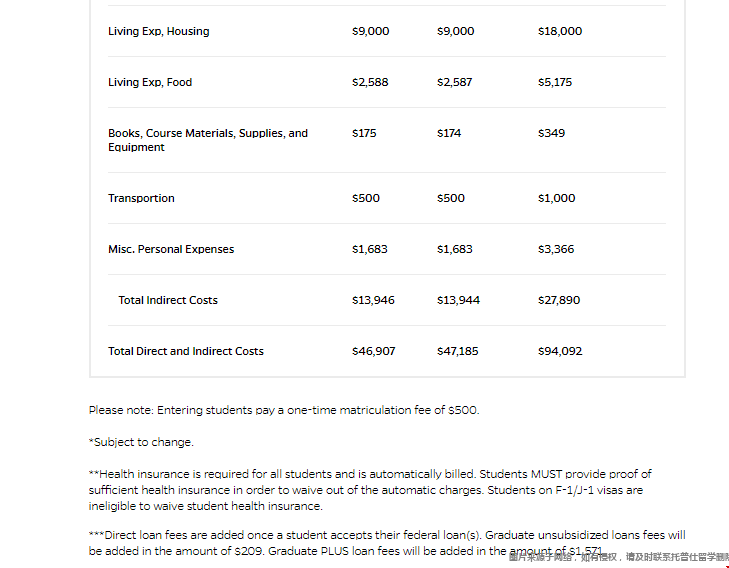Click the "Total Indirect Costs" row label
The width and height of the screenshot is (729, 568).
(168, 300)
